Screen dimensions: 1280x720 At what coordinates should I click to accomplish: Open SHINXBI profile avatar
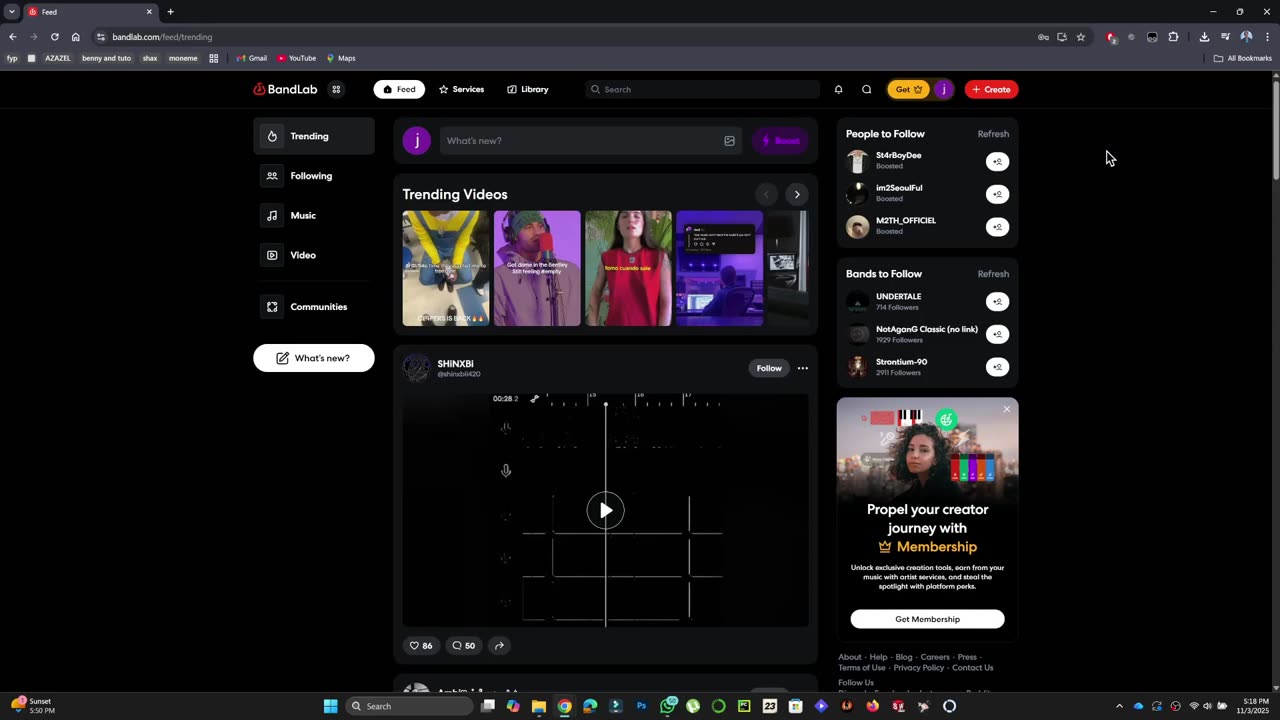pyautogui.click(x=416, y=368)
